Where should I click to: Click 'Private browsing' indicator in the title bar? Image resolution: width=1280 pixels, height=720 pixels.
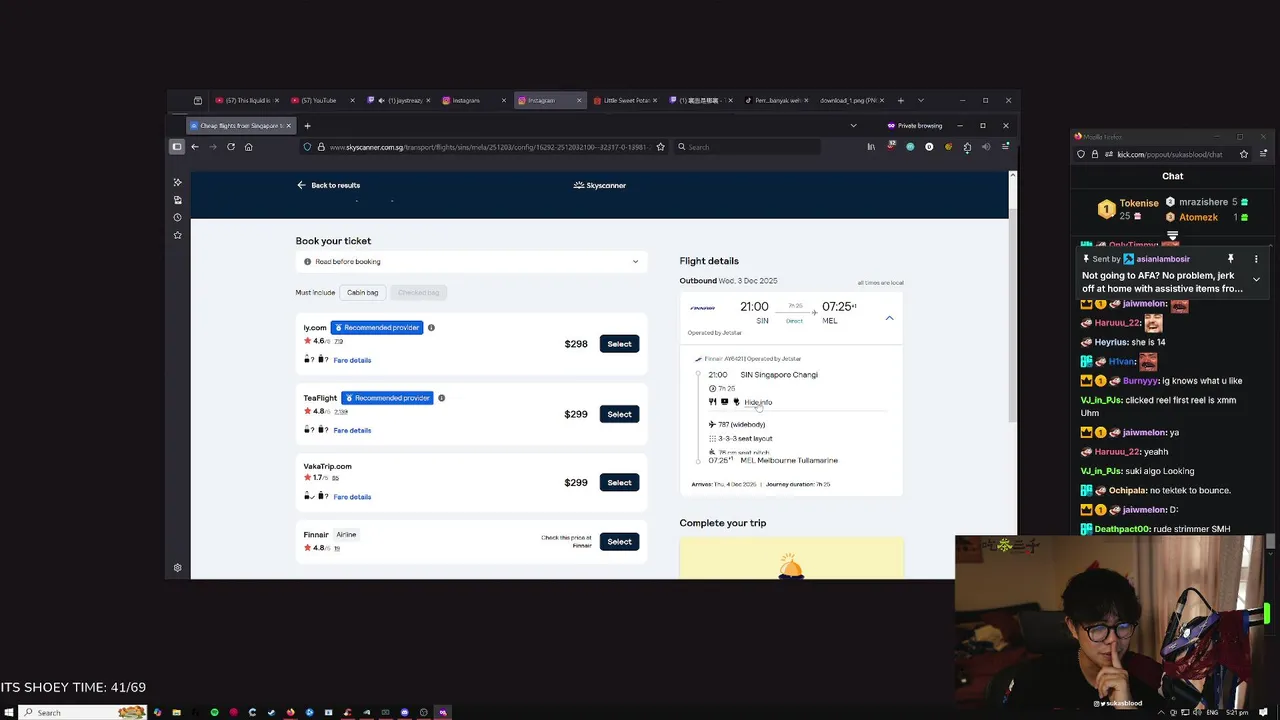914,126
